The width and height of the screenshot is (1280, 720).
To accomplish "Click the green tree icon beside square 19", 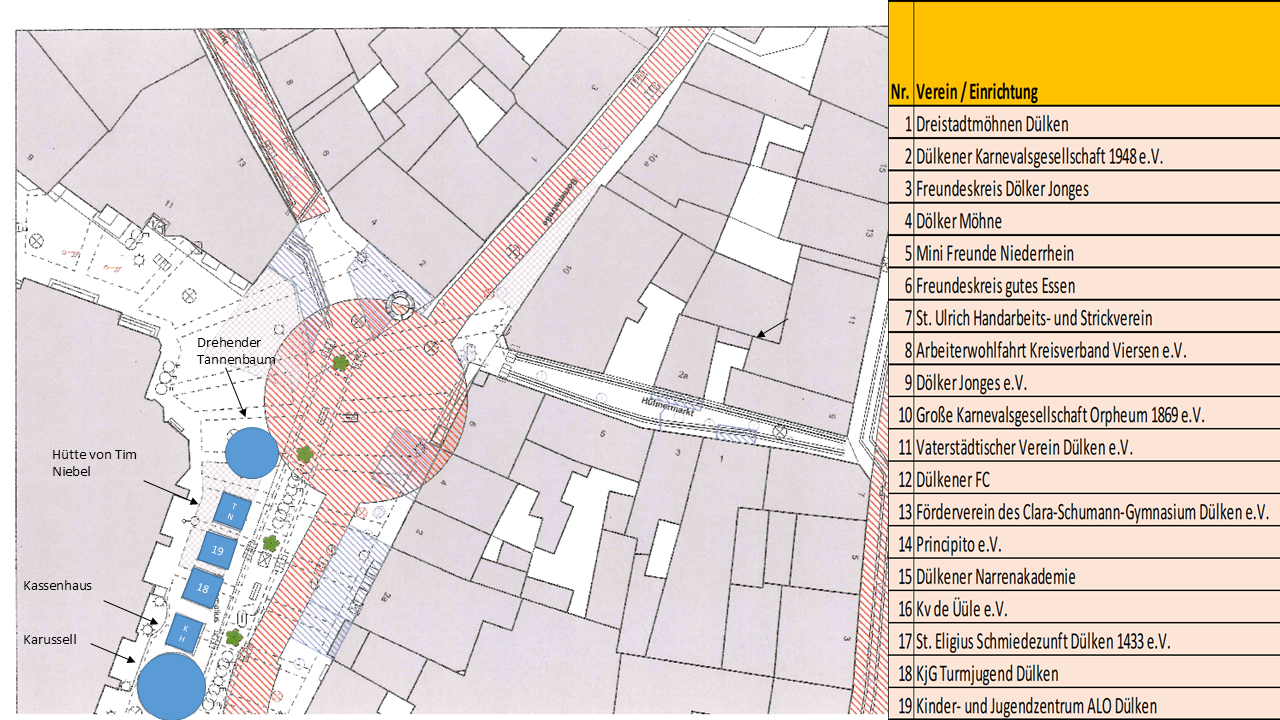I will click(x=269, y=543).
